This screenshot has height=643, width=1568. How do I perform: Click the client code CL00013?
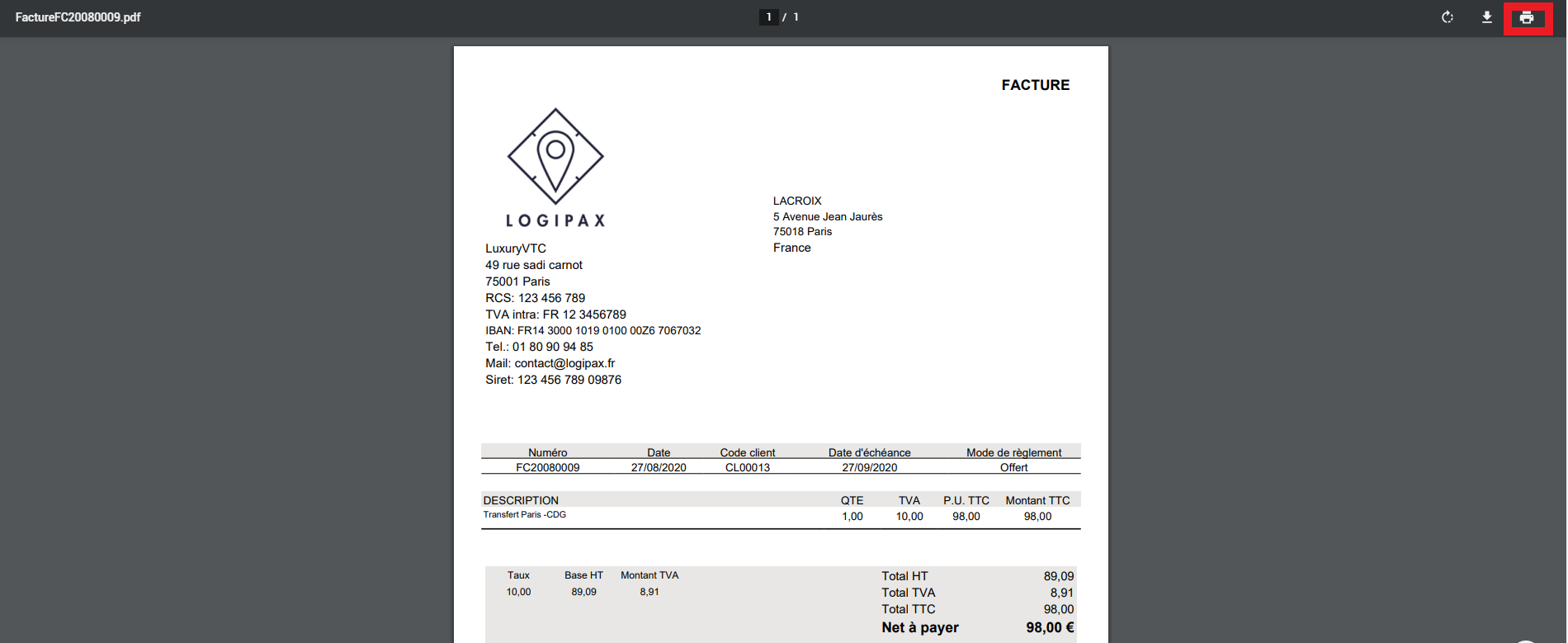747,467
